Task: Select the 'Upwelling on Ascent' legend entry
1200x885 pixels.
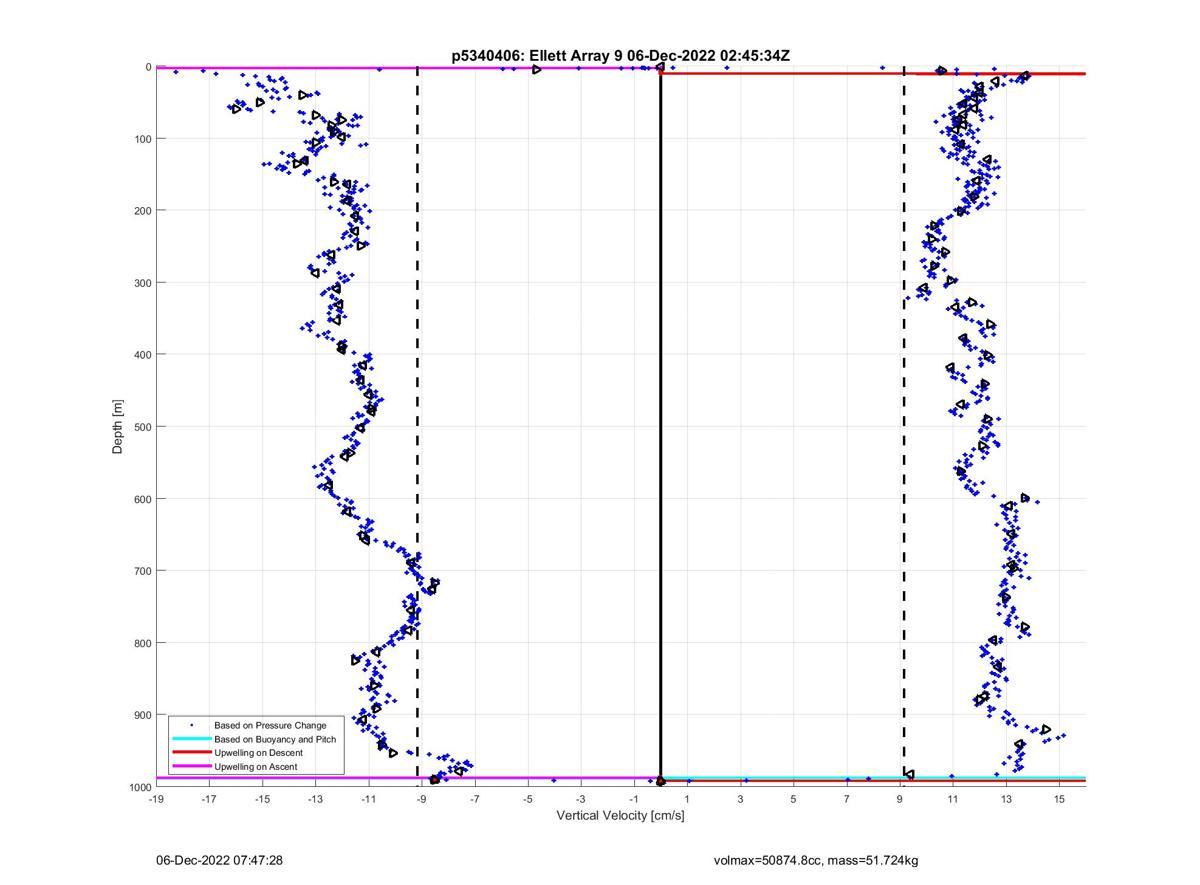Action: coord(258,767)
